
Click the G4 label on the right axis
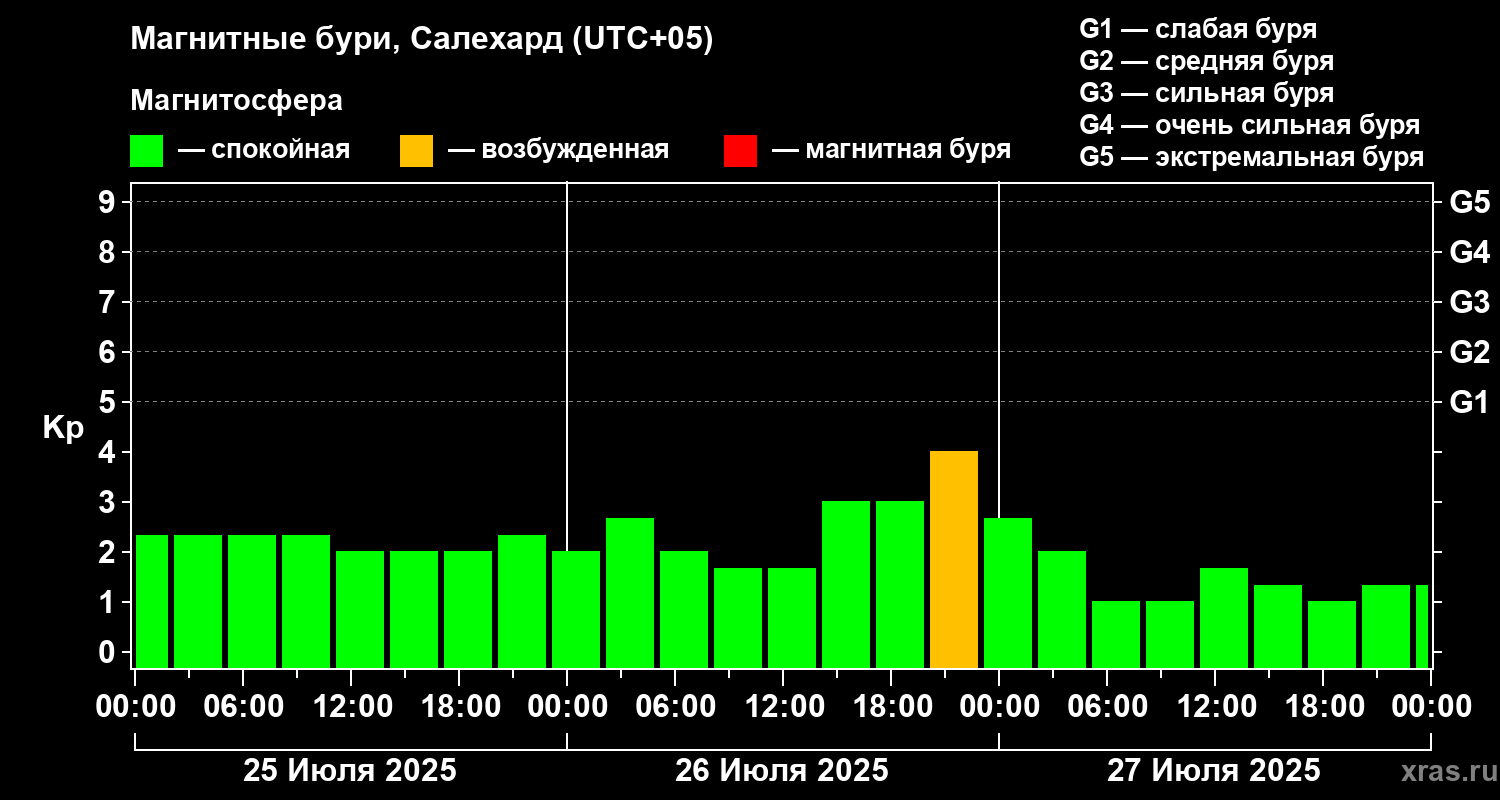(x=1469, y=252)
